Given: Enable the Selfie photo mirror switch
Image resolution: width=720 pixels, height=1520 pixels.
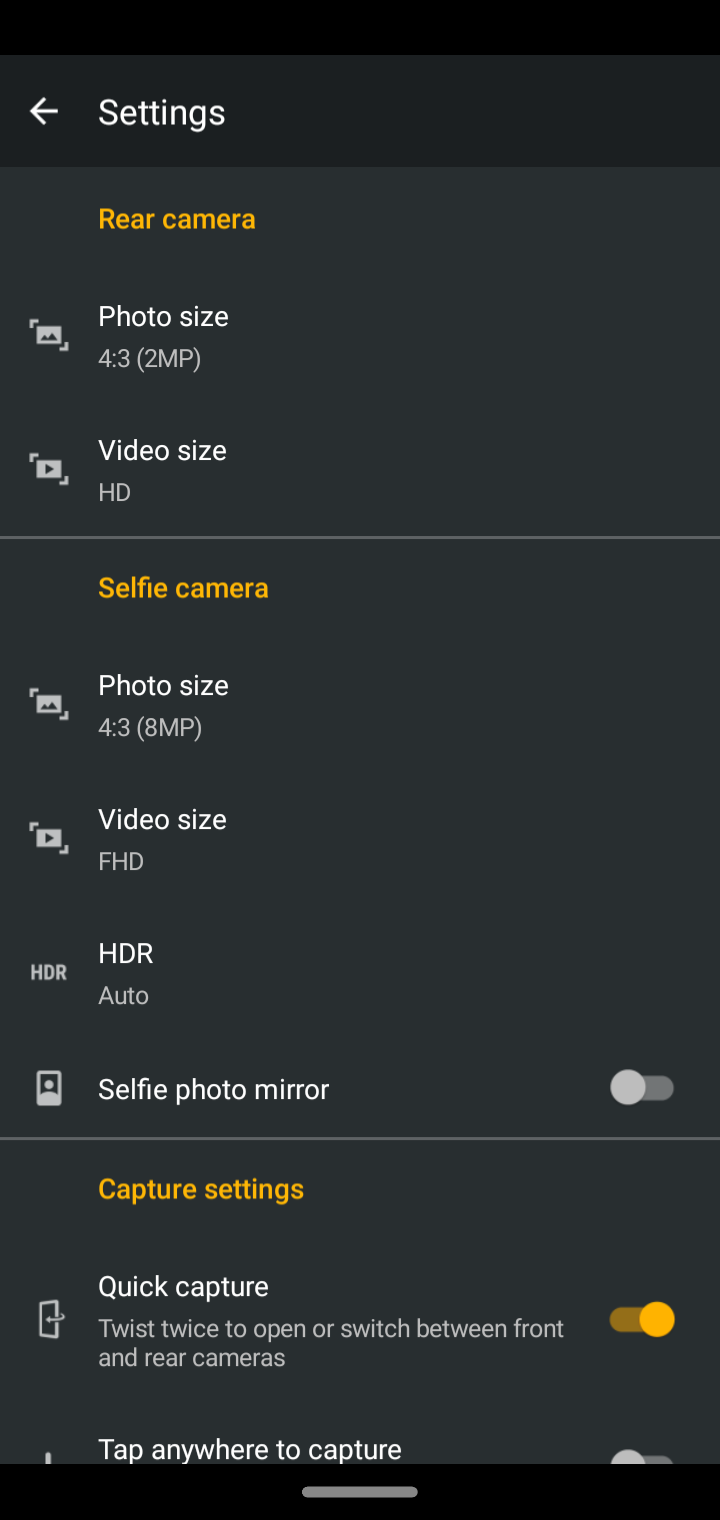Looking at the screenshot, I should point(642,1087).
